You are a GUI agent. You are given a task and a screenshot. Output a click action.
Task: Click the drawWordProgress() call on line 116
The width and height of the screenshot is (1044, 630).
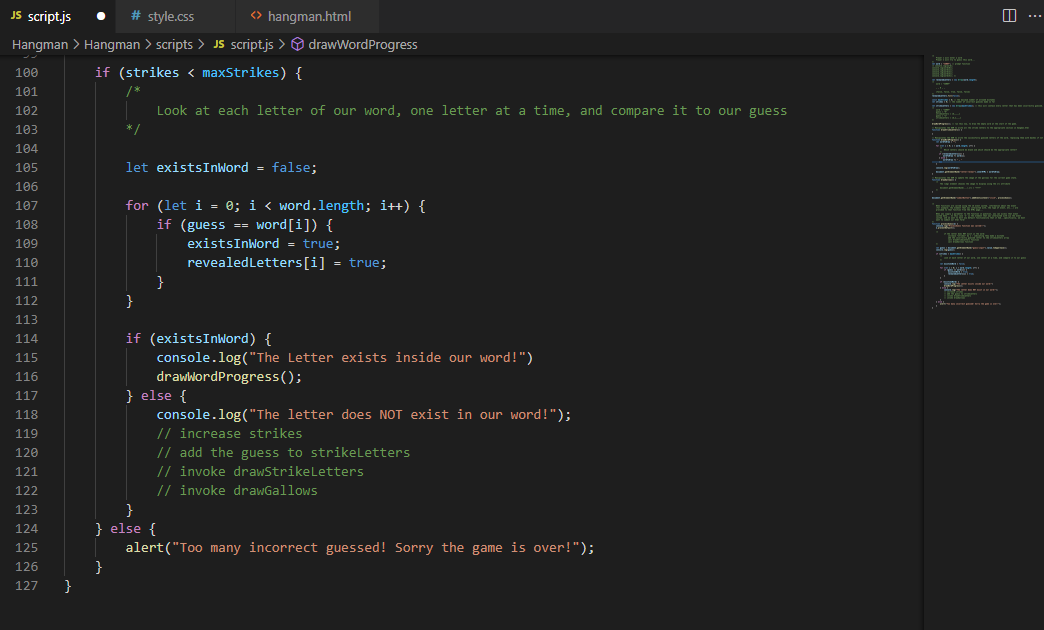click(x=220, y=376)
